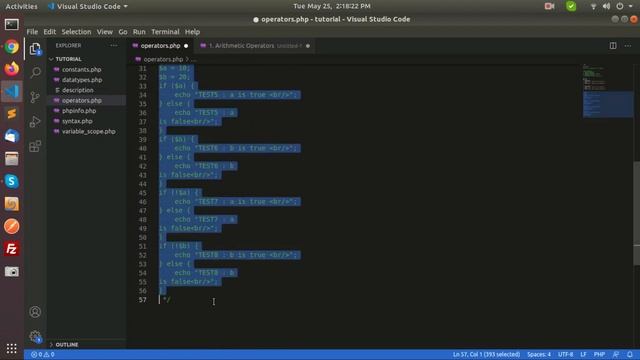Open the volume control in top bar
The height and width of the screenshot is (360, 640).
(607, 6)
